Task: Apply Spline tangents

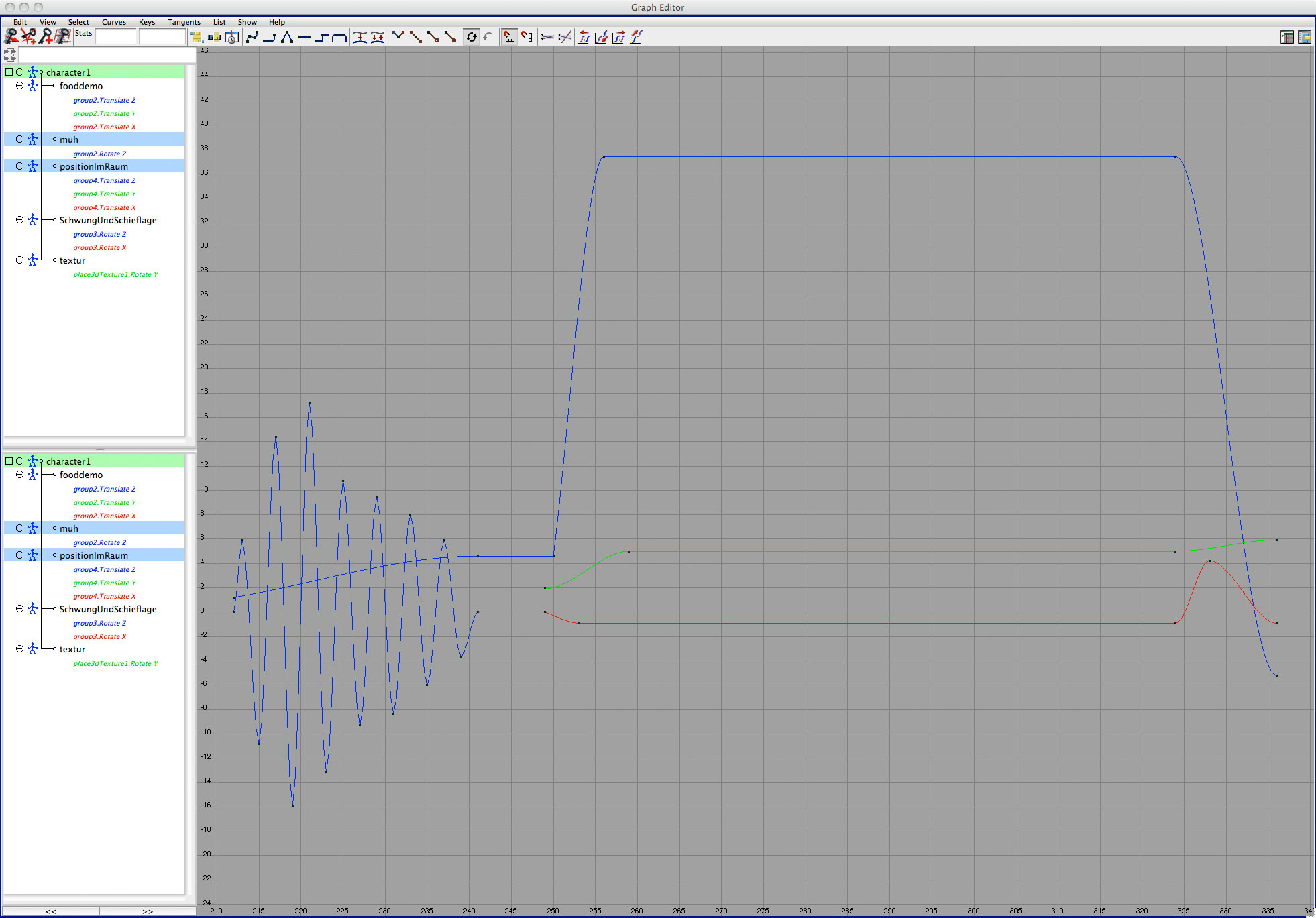Action: click(x=252, y=38)
